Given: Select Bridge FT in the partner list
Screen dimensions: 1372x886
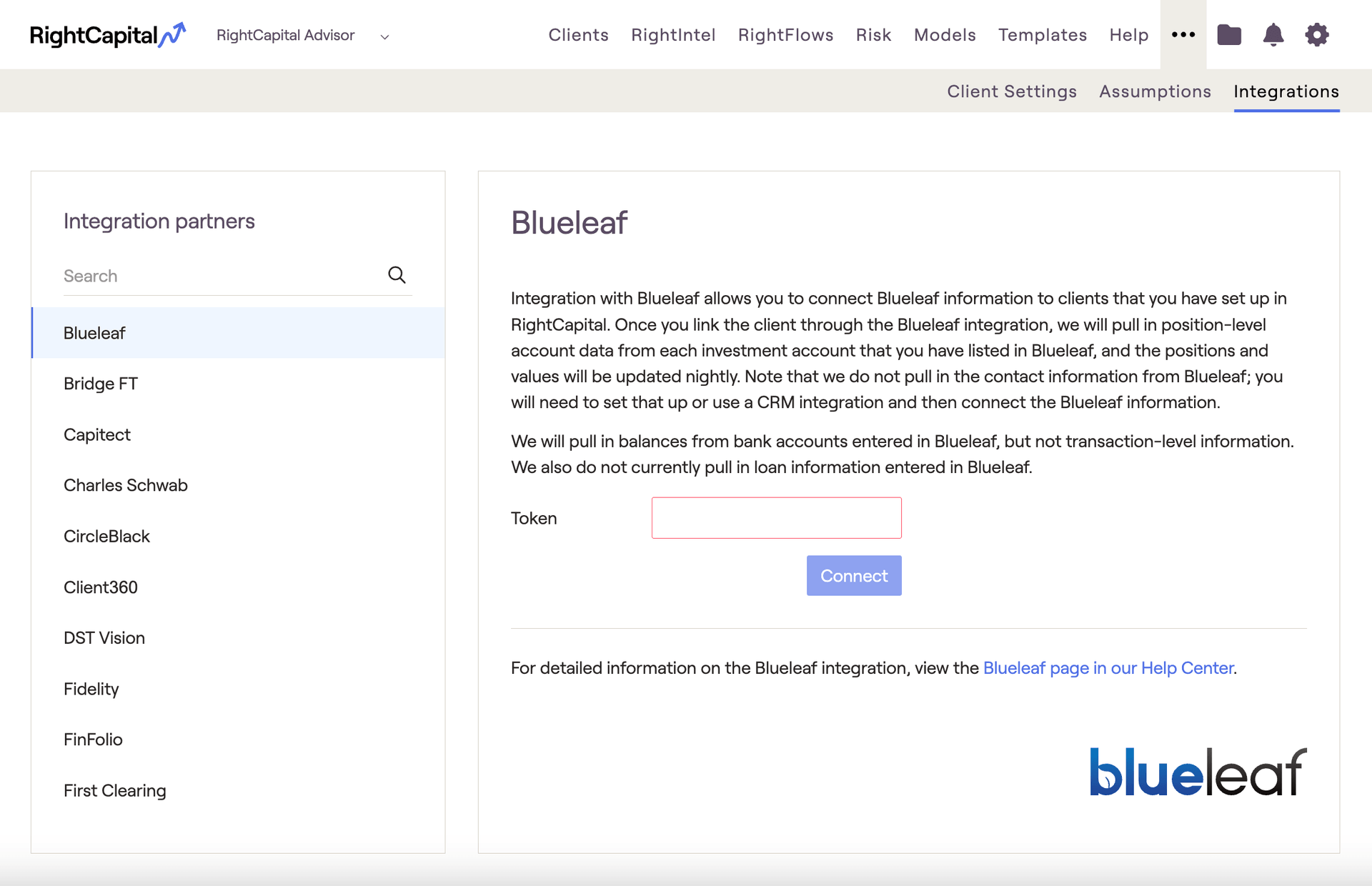Looking at the screenshot, I should [238, 384].
